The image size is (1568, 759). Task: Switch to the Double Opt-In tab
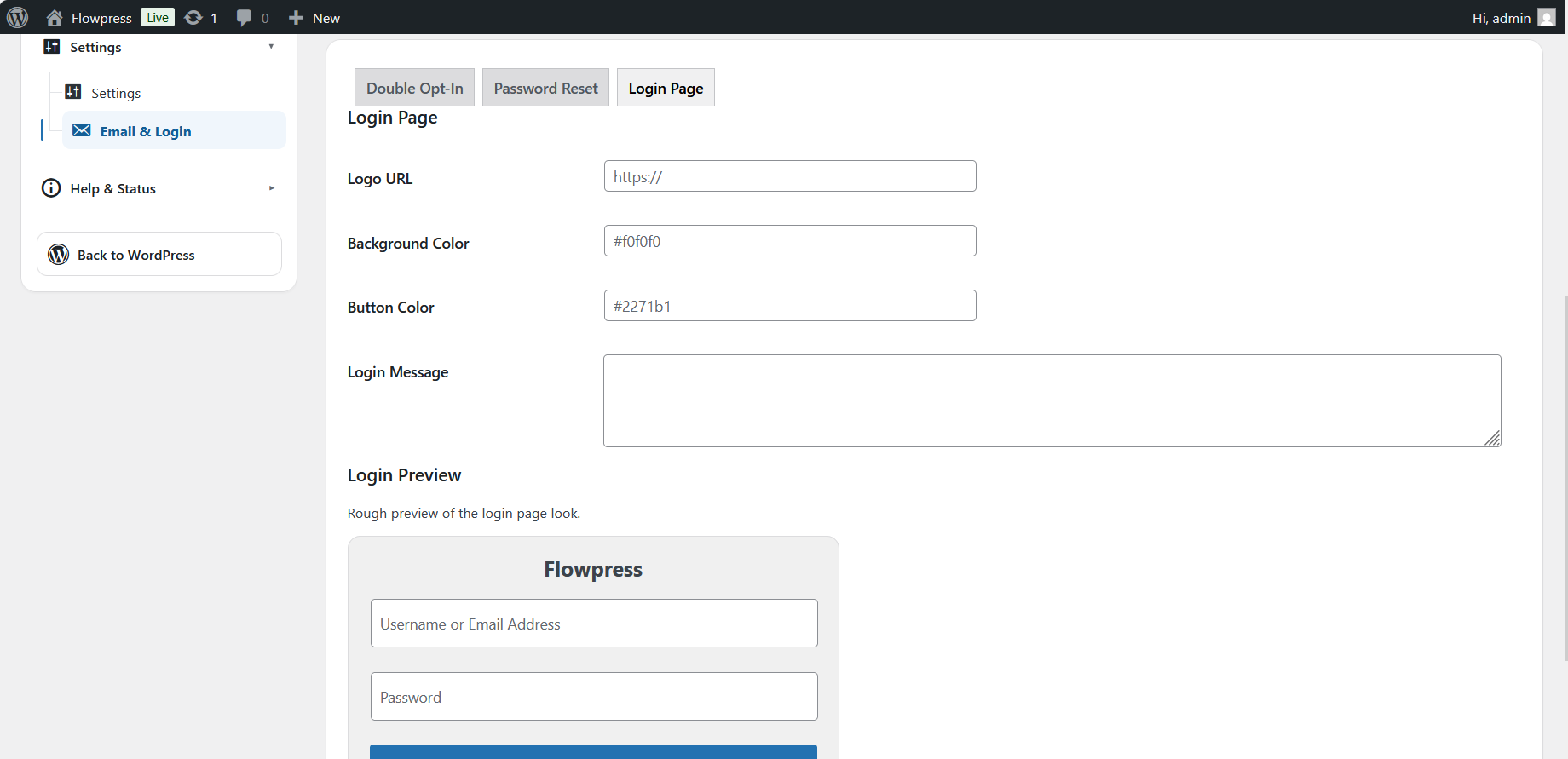(x=415, y=88)
